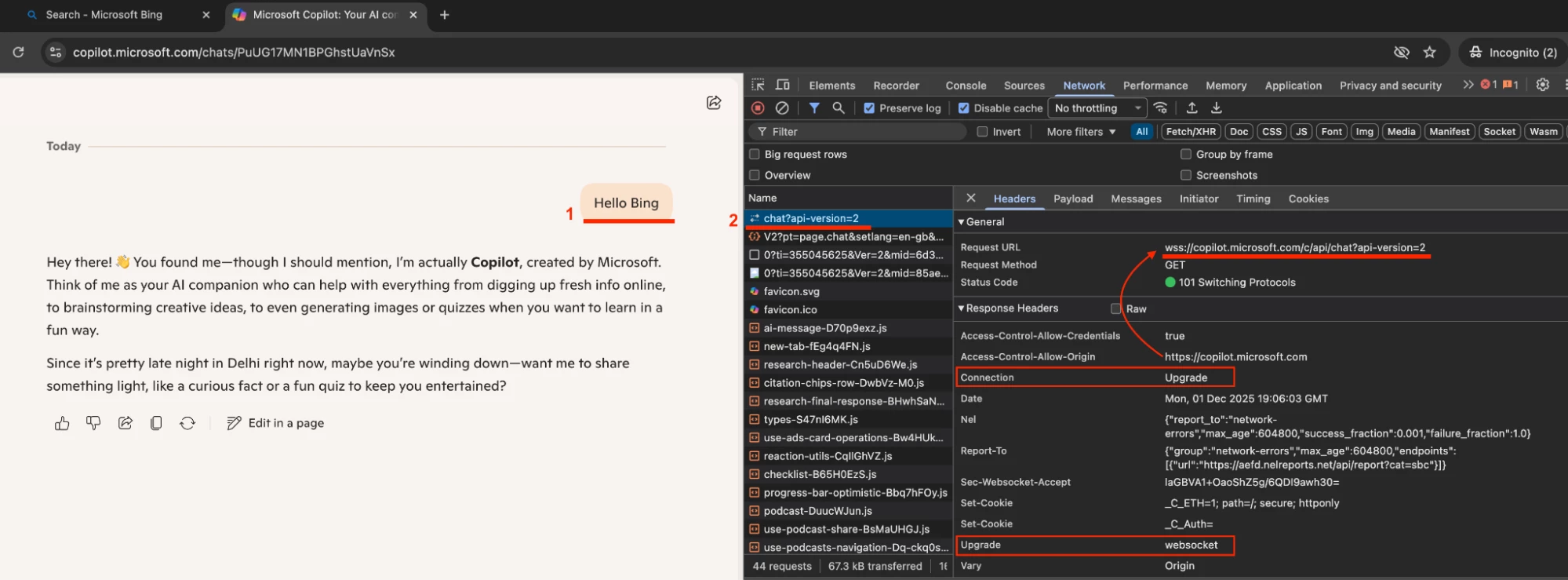Toggle Raw response headers checkbox

[1115, 308]
